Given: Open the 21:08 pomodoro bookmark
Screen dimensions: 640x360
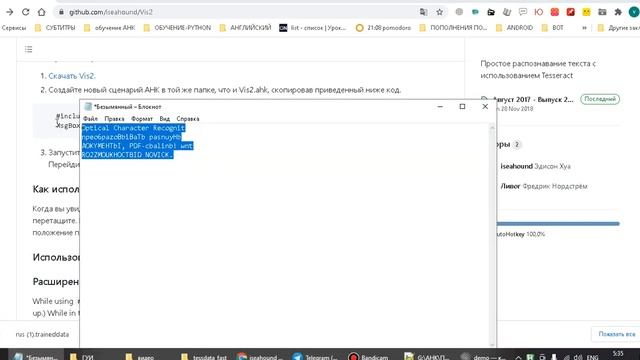Looking at the screenshot, I should pos(383,28).
